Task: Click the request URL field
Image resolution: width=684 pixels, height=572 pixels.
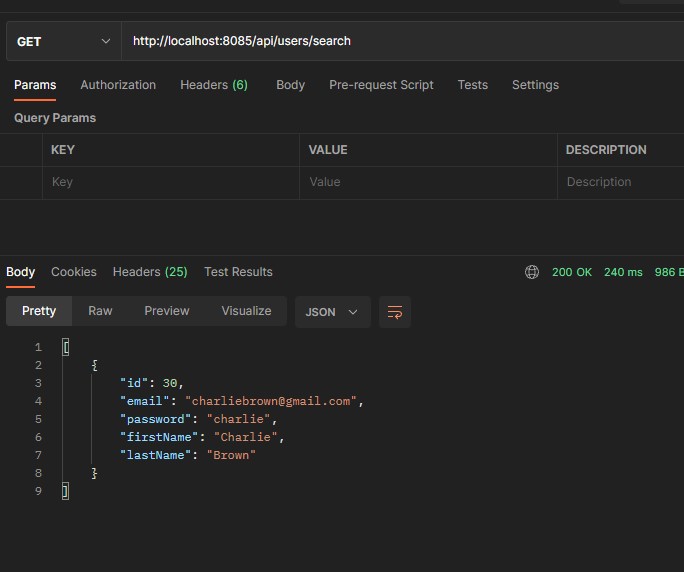Action: (x=400, y=41)
